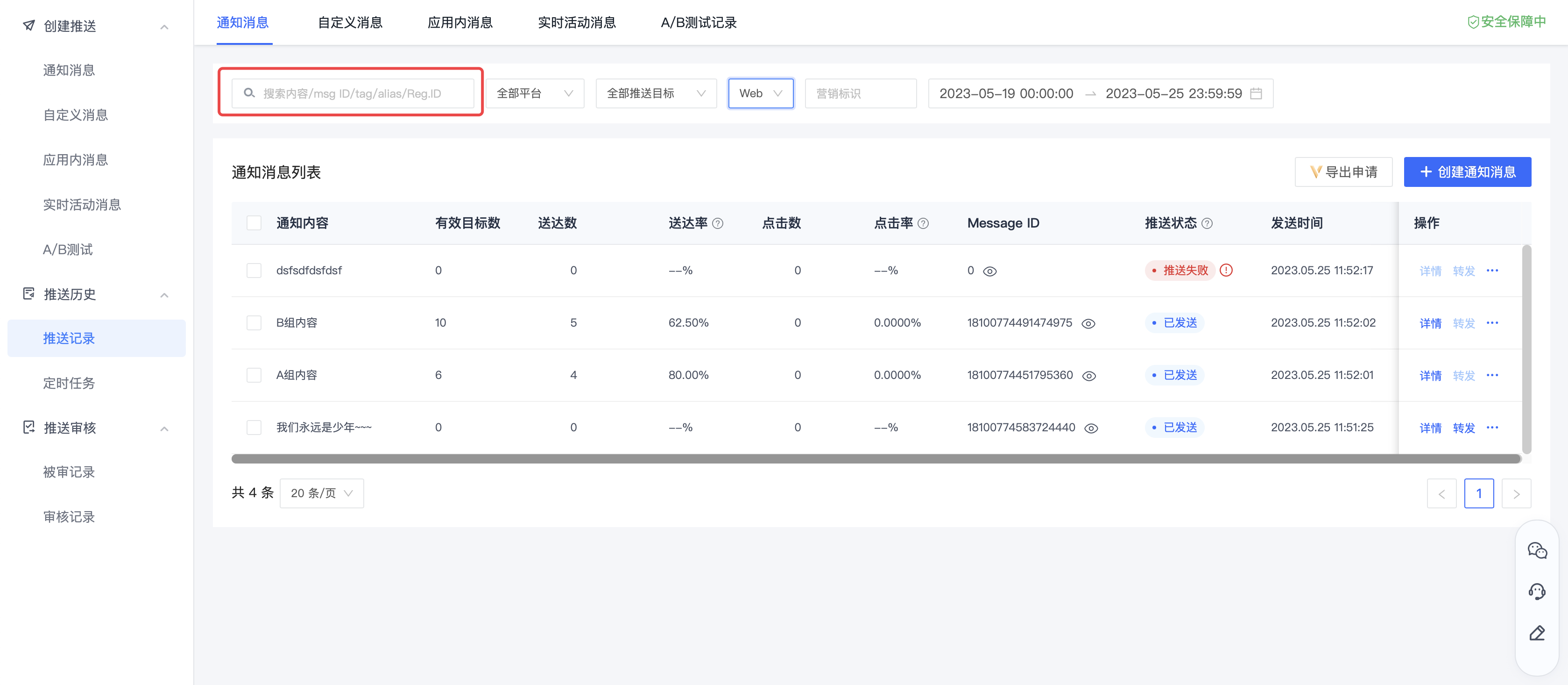Click the 创建推送 paper plane icon

(28, 26)
